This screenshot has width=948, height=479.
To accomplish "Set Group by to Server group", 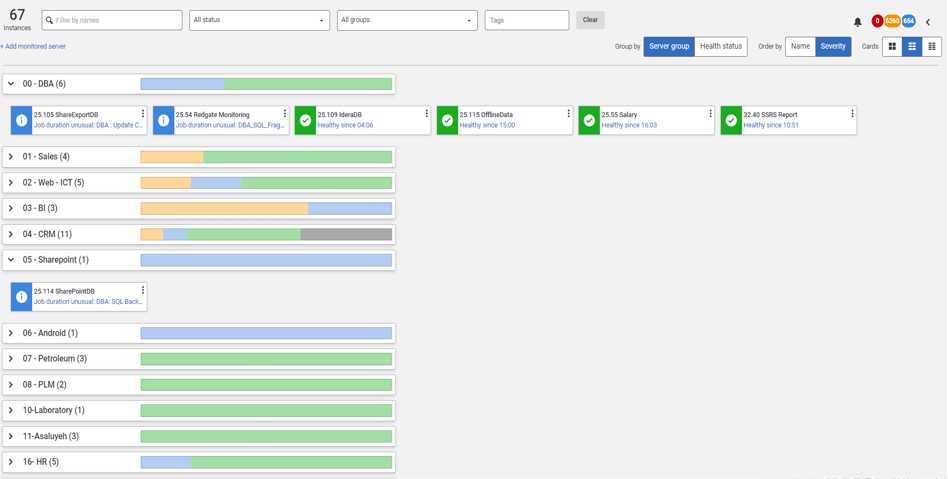I will click(x=669, y=46).
